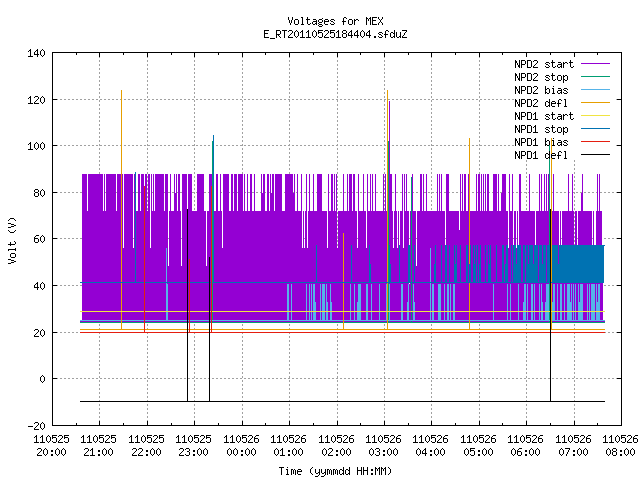
Task: Click the 'NPD2 defl' legend label
Action: pos(541,103)
